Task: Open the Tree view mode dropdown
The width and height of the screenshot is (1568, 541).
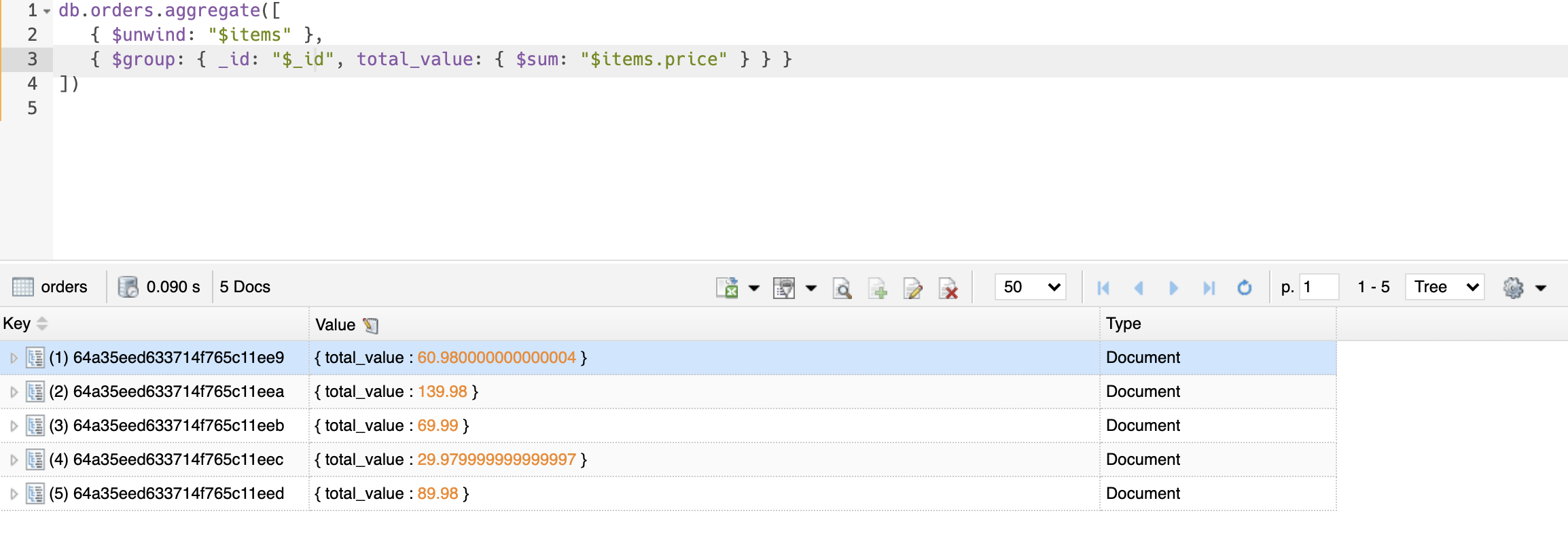Action: pyautogui.click(x=1445, y=287)
